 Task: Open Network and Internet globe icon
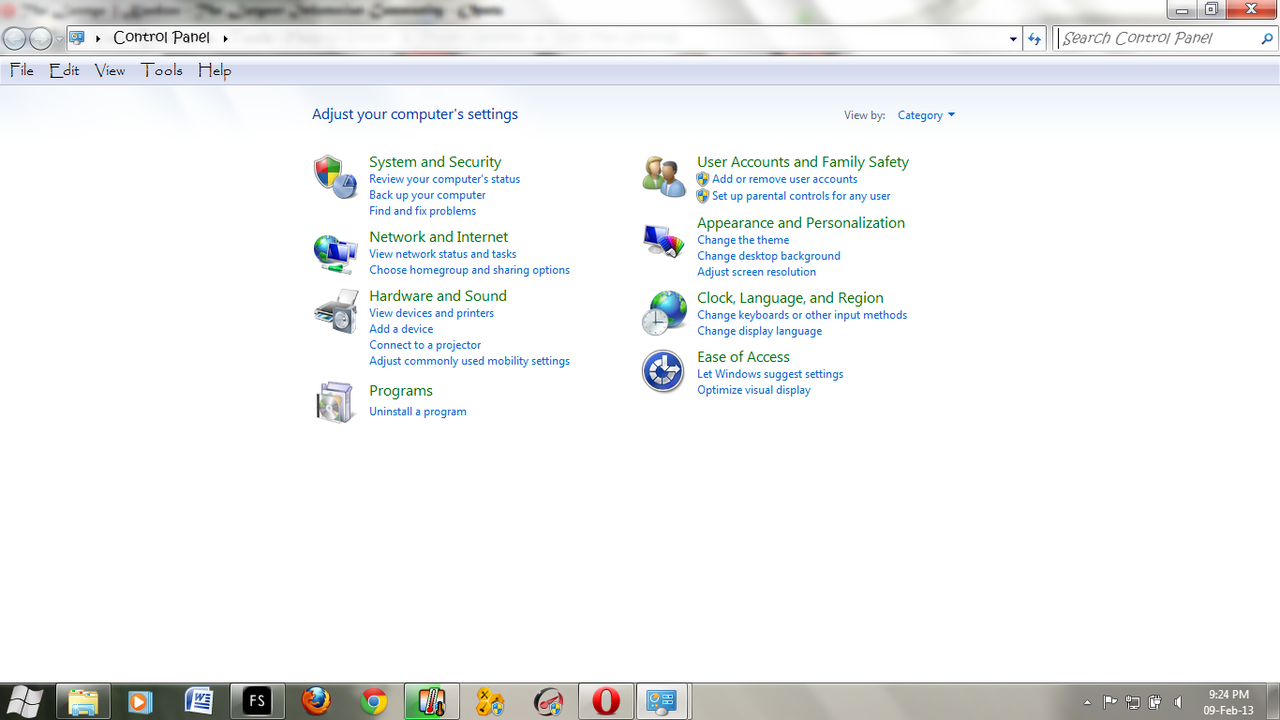(334, 253)
